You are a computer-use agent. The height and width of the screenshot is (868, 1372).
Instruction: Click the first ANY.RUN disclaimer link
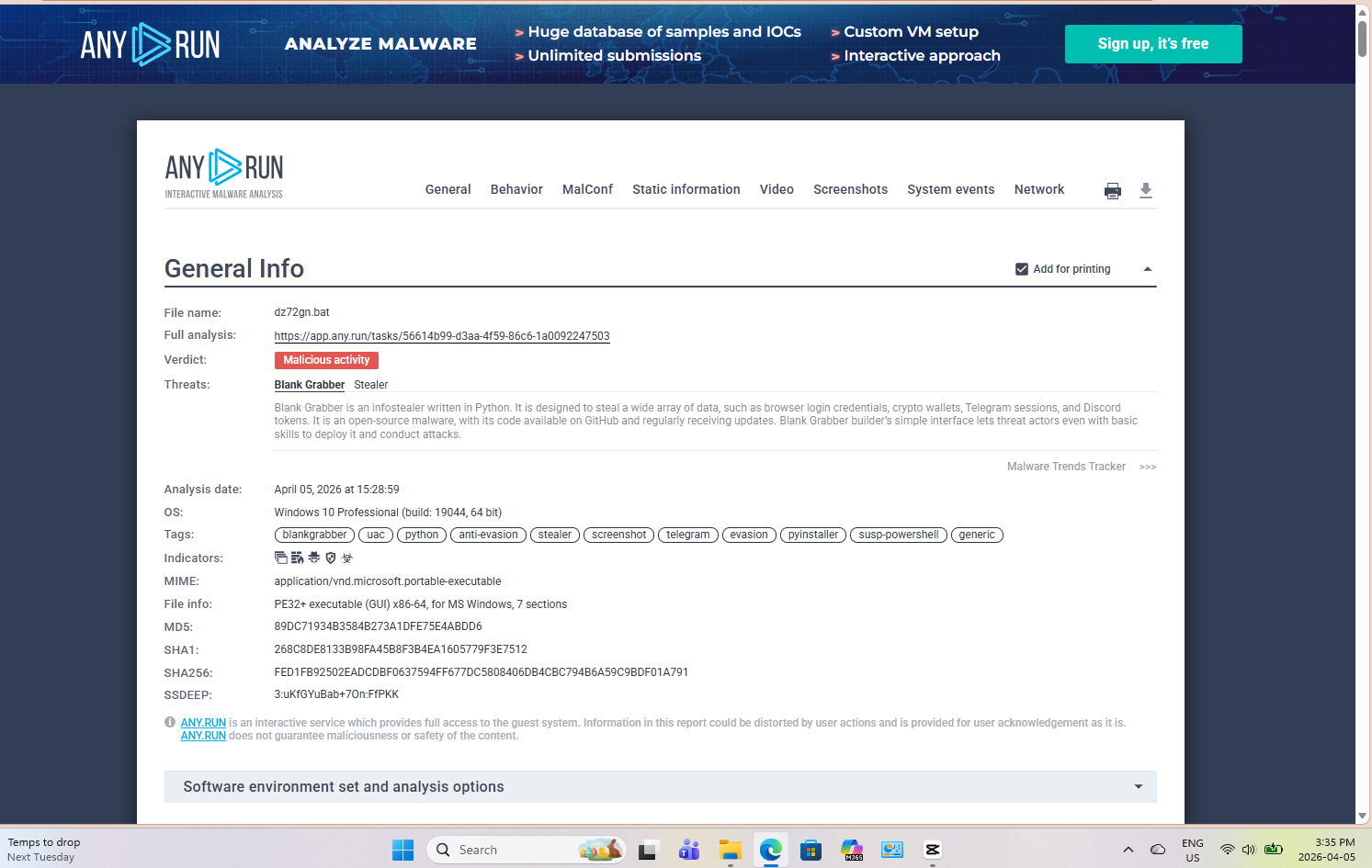click(x=203, y=723)
